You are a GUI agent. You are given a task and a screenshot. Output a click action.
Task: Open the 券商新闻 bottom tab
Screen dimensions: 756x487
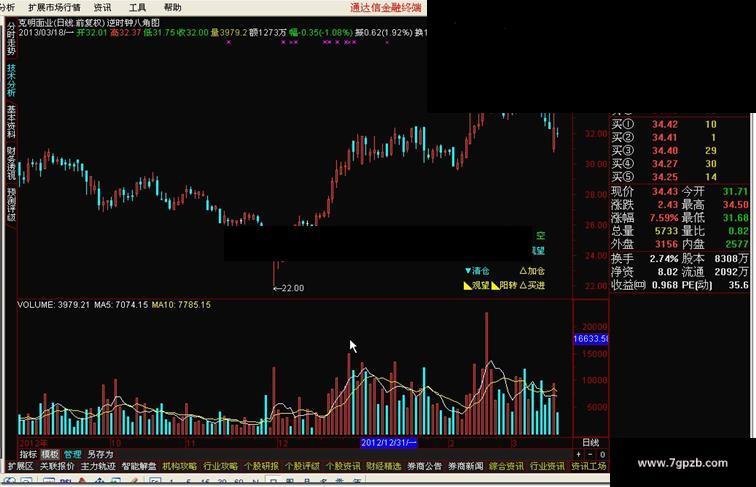coord(465,466)
